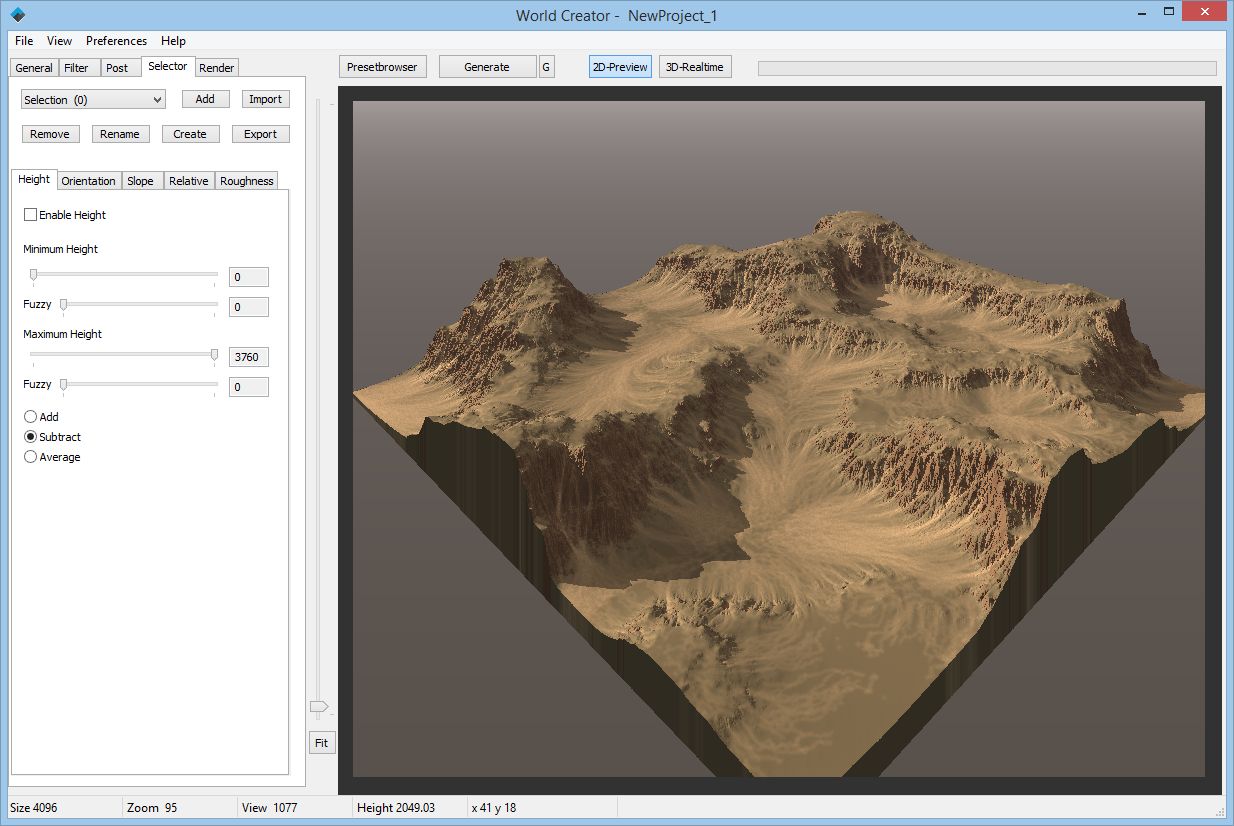Click the Maximum Height slider handle
1234x826 pixels.
click(x=214, y=355)
